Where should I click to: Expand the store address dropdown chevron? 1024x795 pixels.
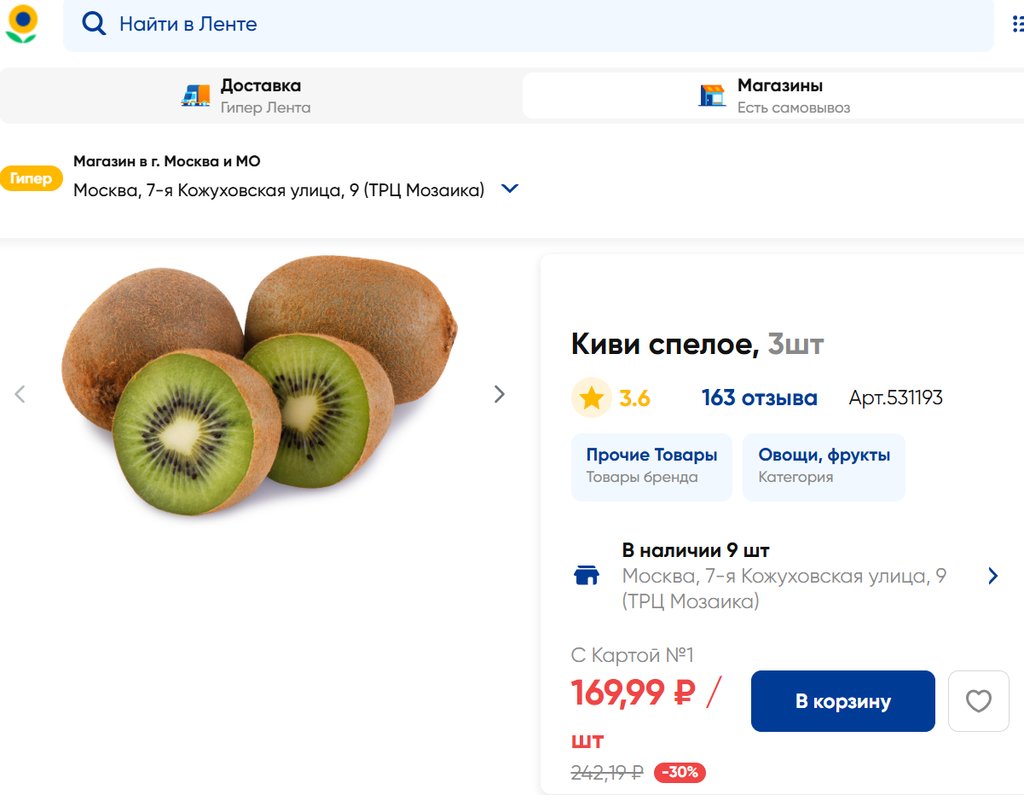tap(510, 188)
